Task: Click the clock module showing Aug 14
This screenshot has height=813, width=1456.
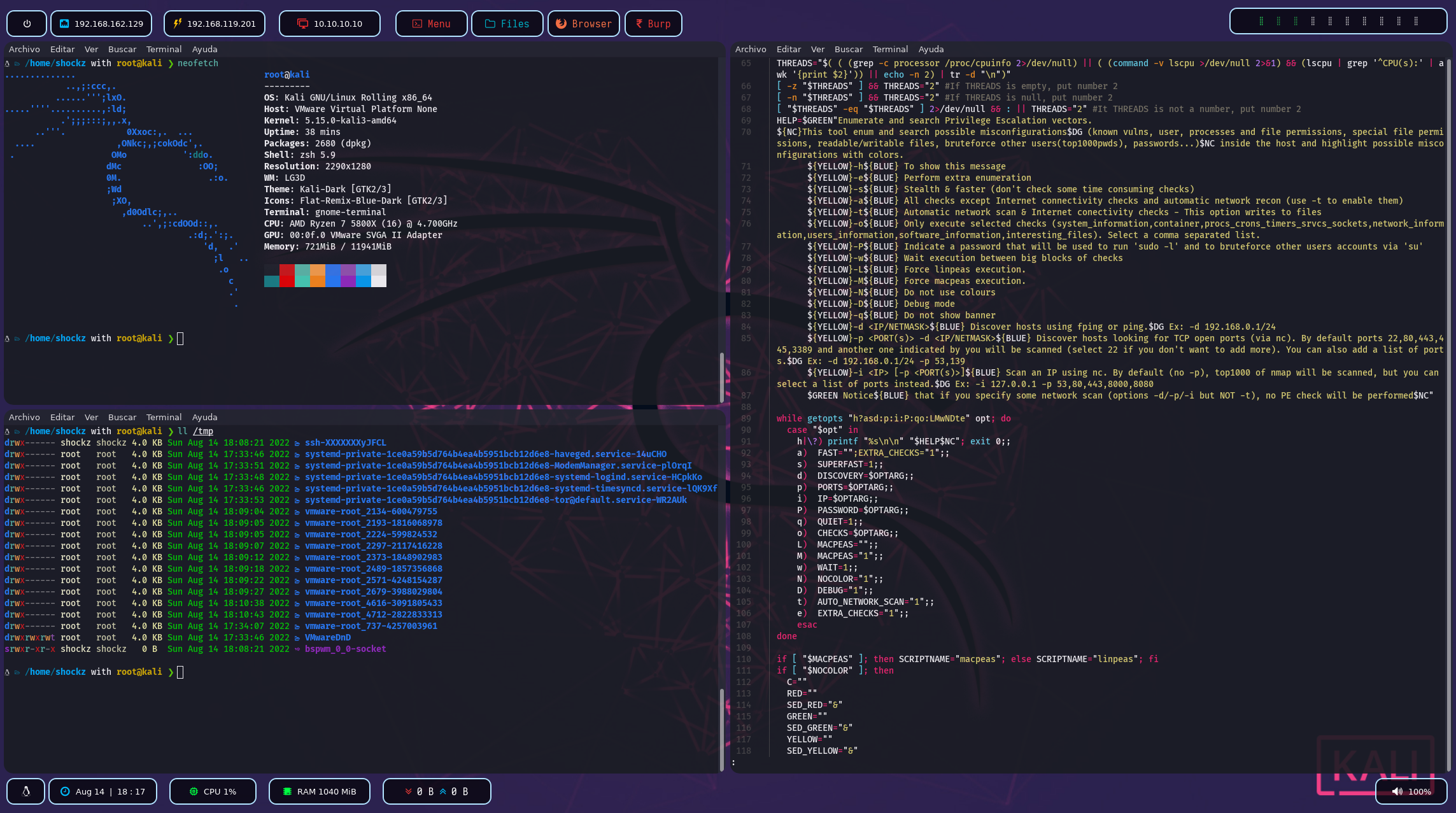Action: click(x=102, y=791)
